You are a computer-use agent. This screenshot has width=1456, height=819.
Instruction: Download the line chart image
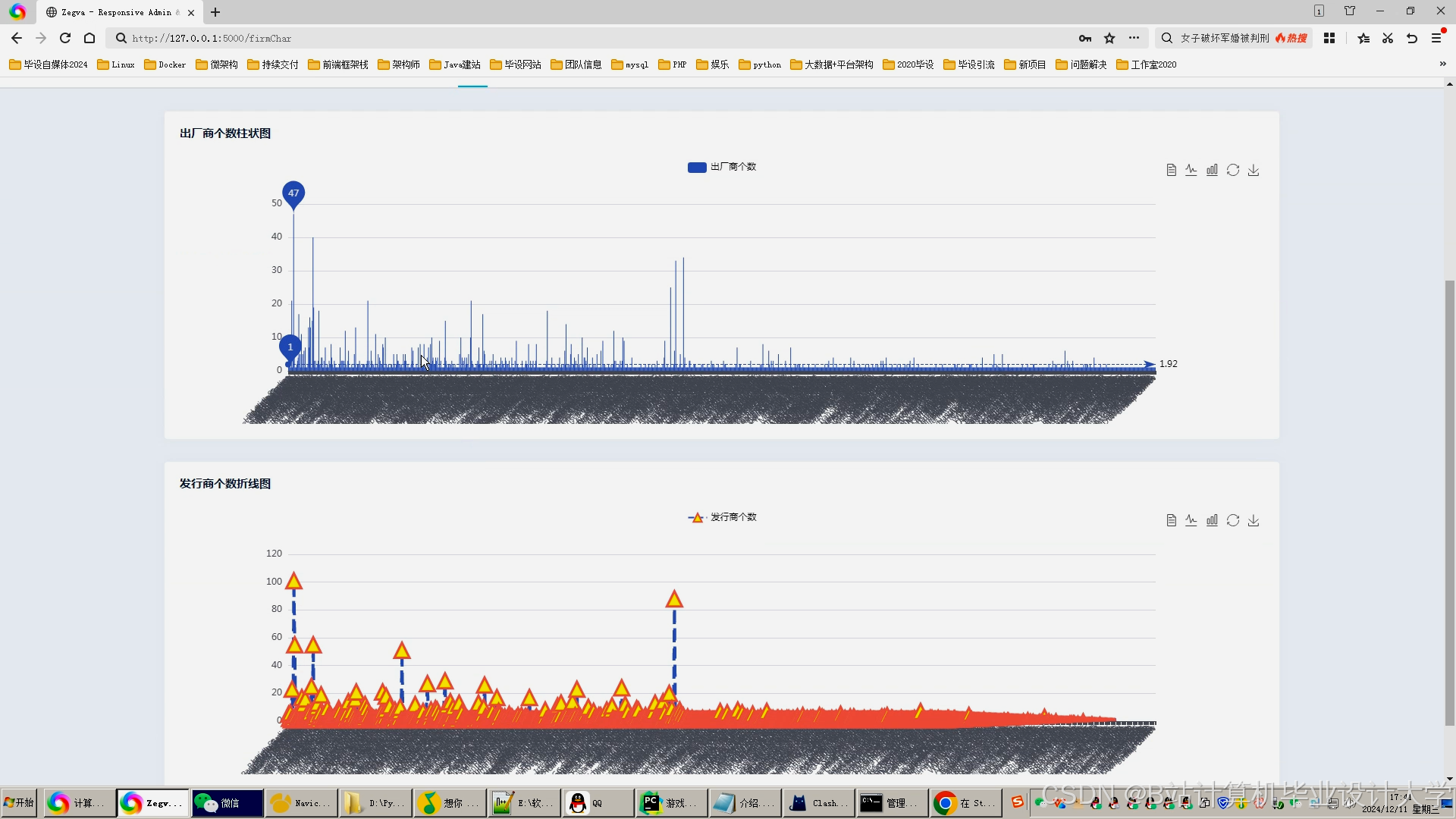[x=1254, y=520]
